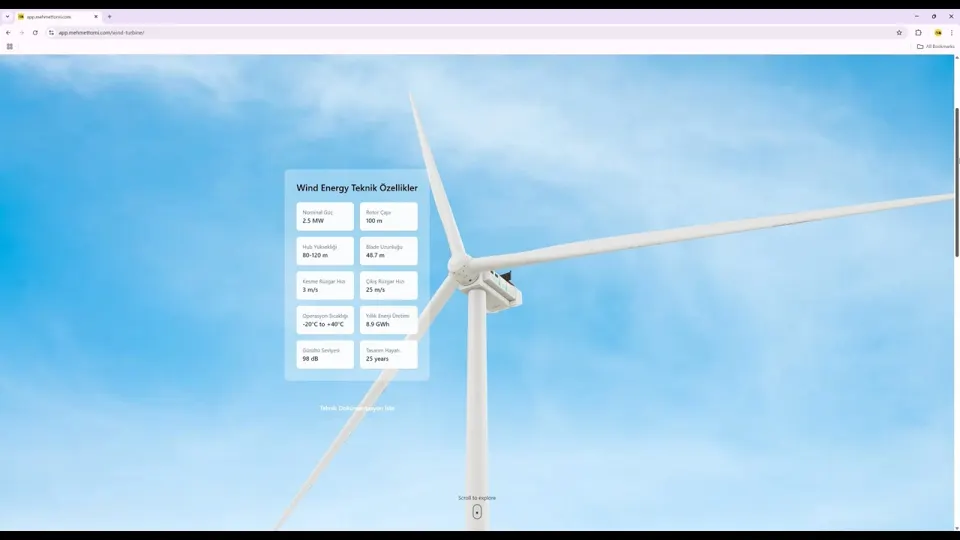
Task: Go forward in browser history
Action: (21, 32)
